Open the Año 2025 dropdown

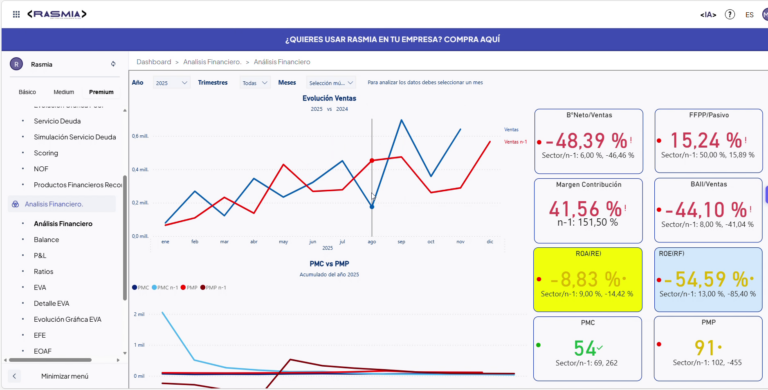pos(171,83)
